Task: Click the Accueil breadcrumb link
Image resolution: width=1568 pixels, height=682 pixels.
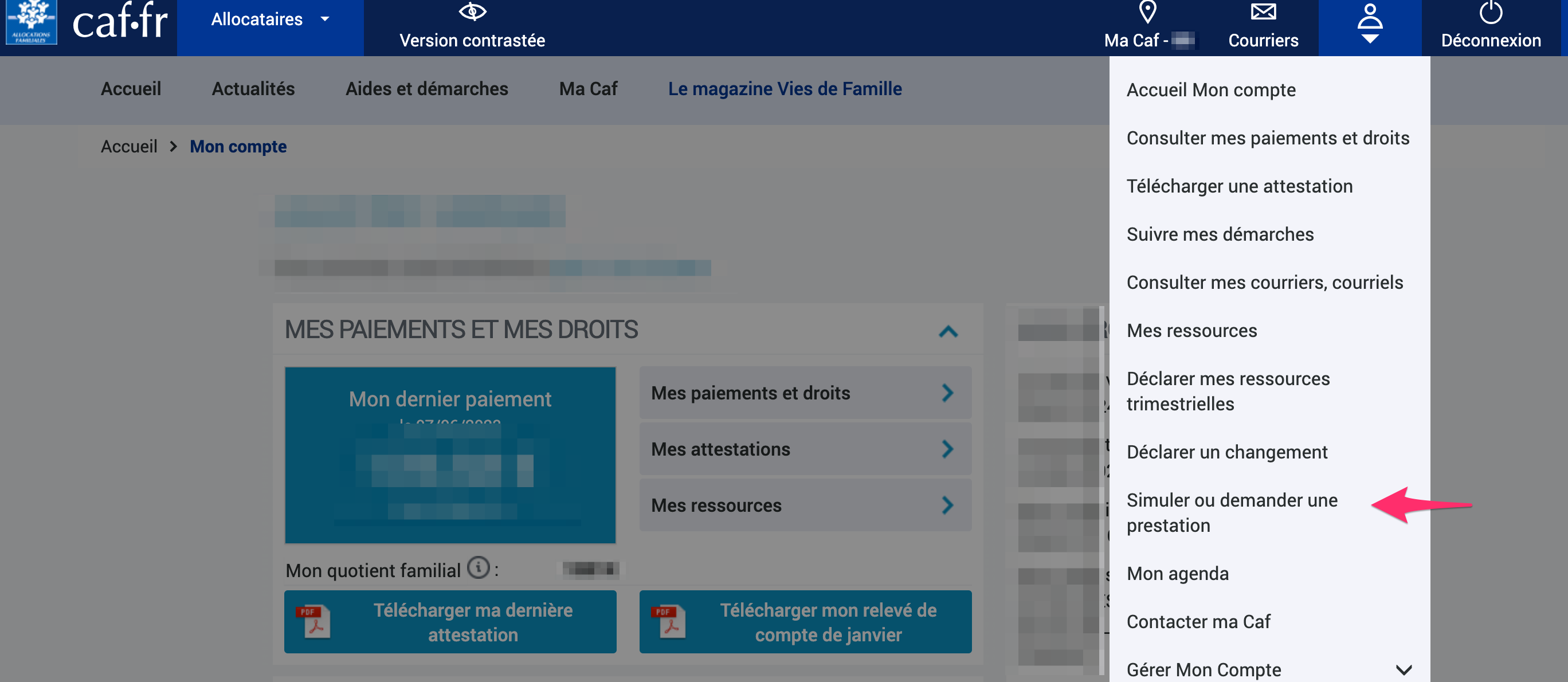Action: point(129,147)
